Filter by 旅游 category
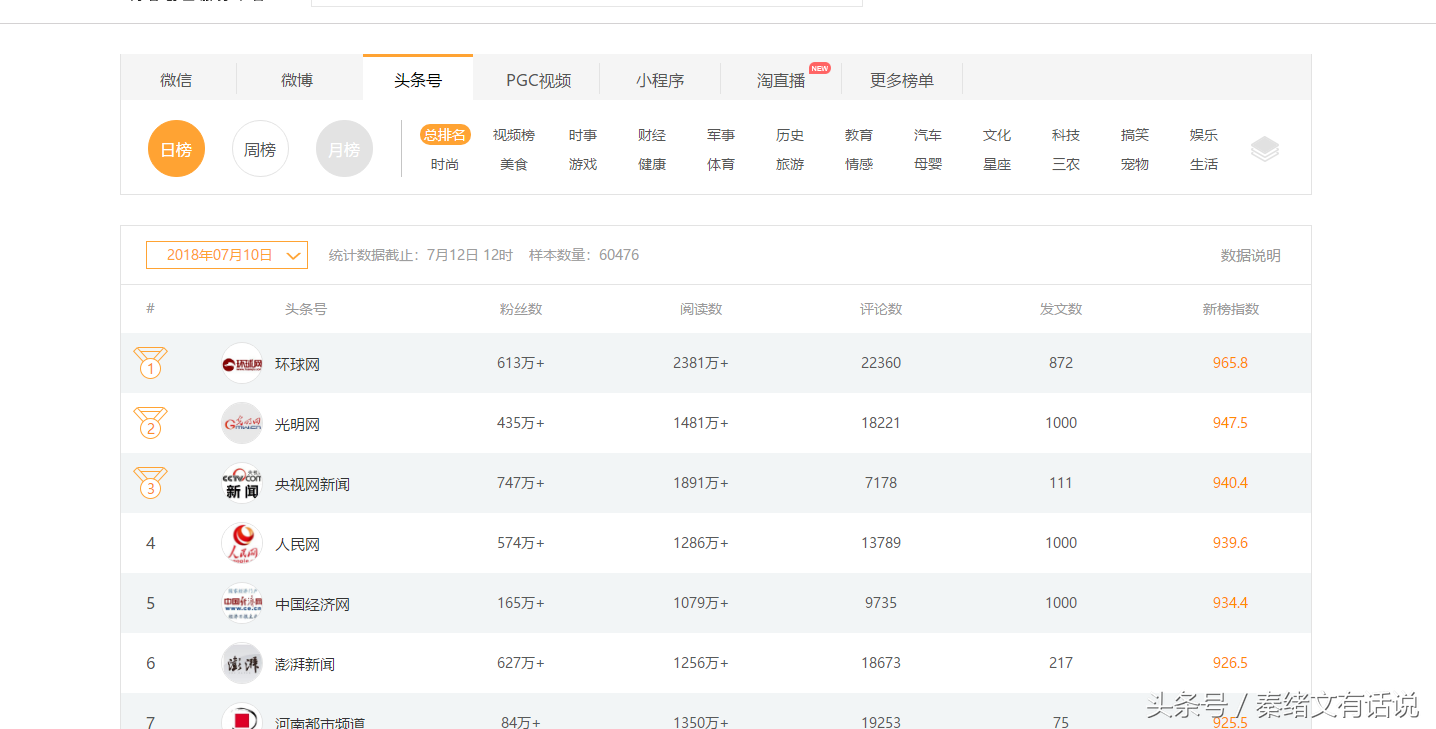The image size is (1436, 729). click(790, 164)
